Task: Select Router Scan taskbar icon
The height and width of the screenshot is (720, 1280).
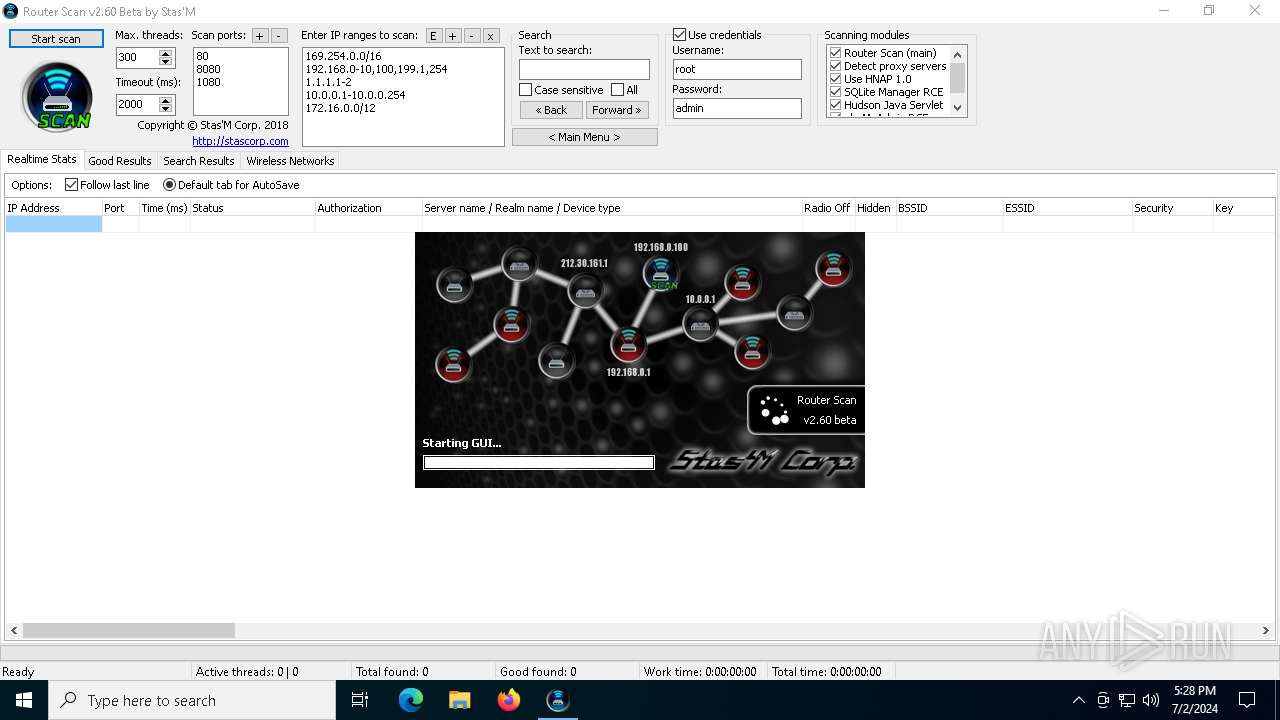Action: [x=558, y=700]
